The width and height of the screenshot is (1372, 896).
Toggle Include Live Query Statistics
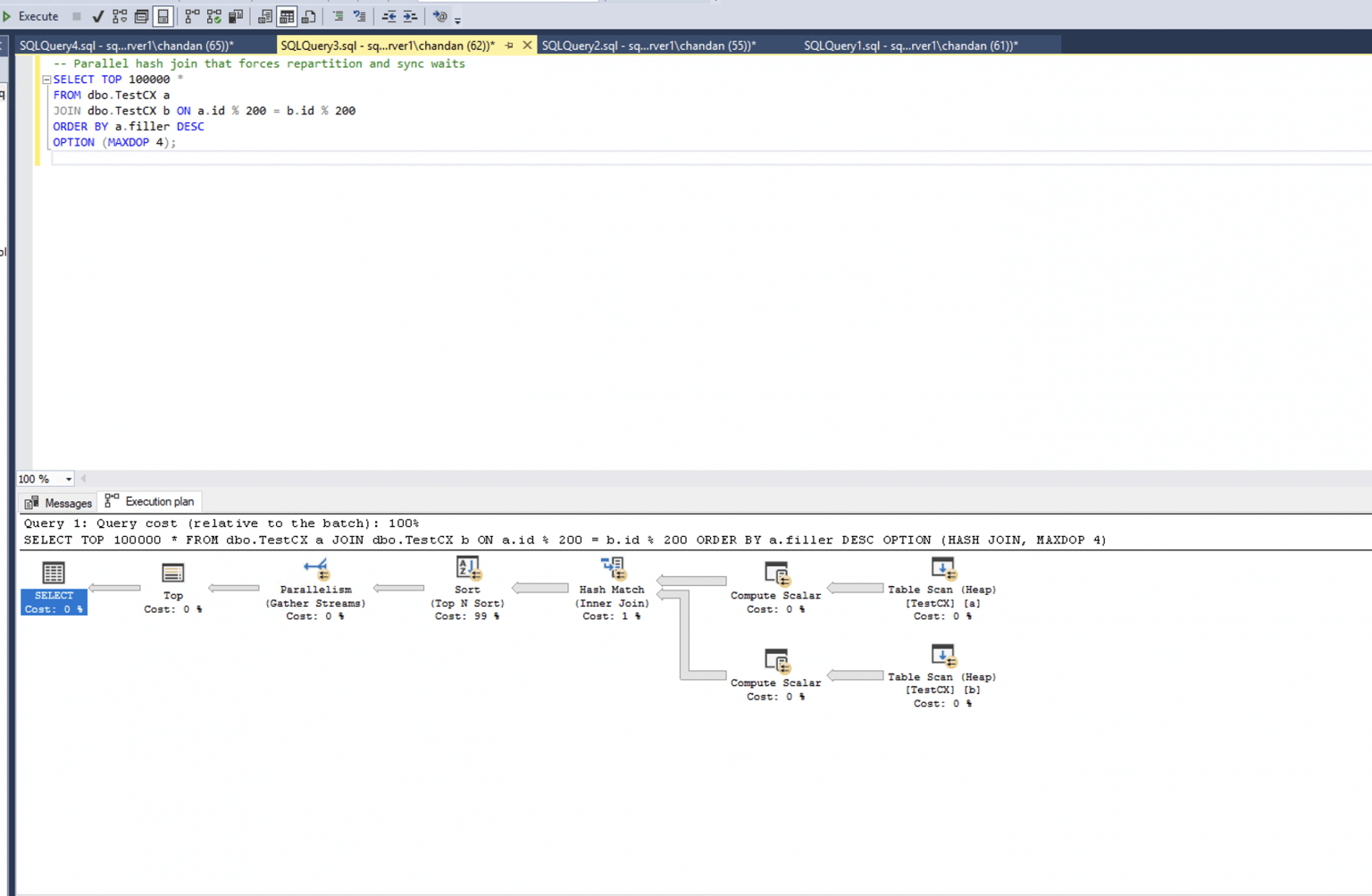(x=214, y=16)
